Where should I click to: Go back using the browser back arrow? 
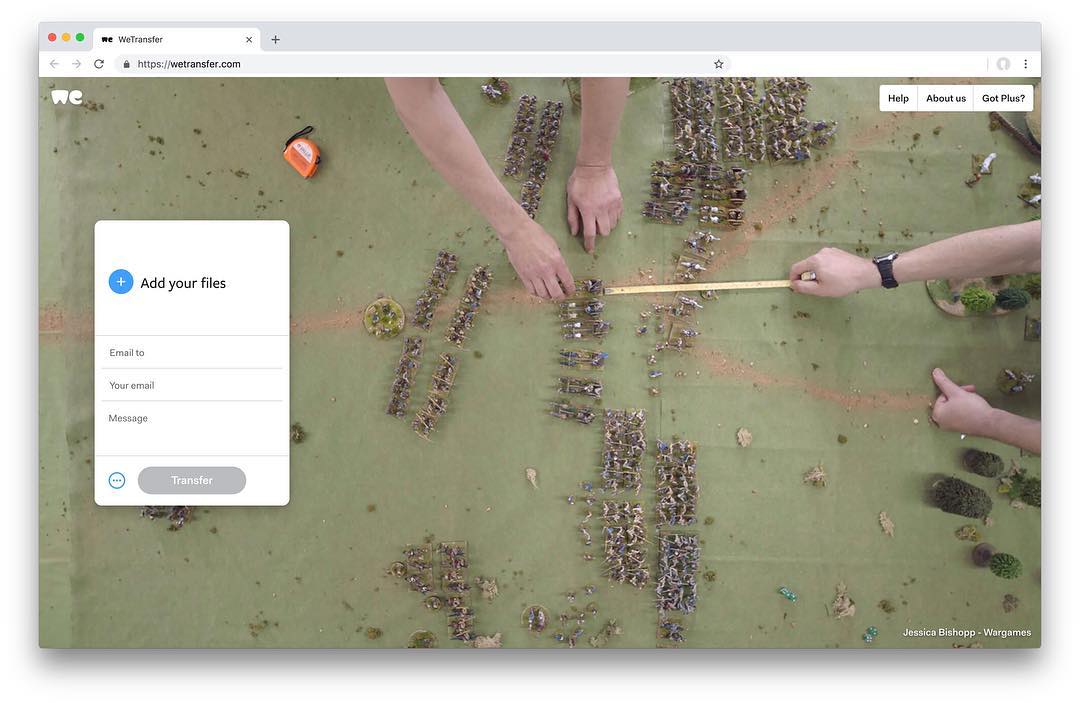point(54,64)
